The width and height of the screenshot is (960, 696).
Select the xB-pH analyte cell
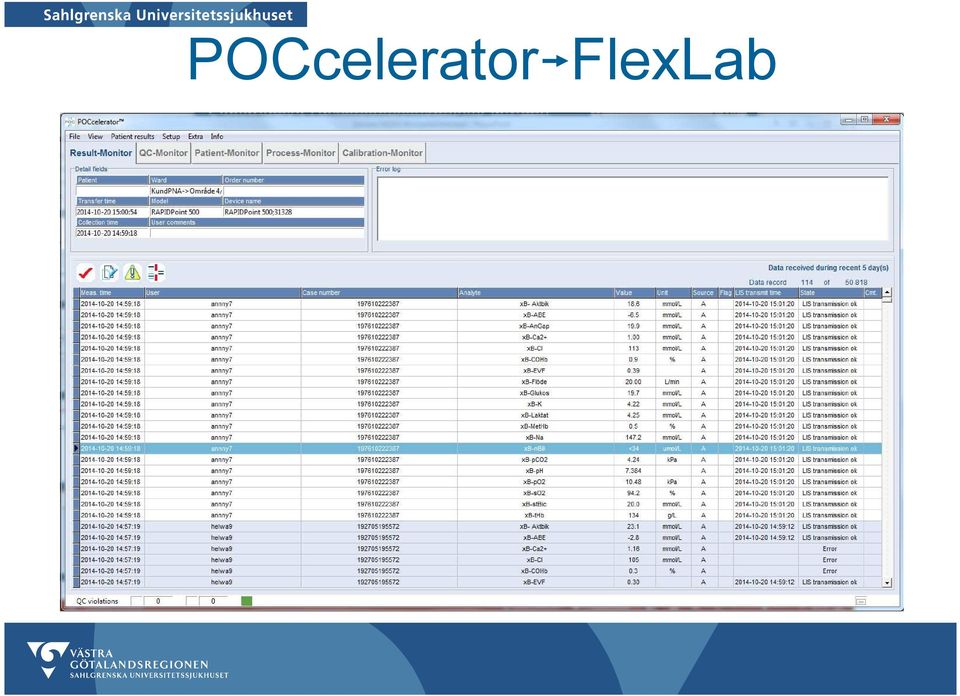(535, 471)
